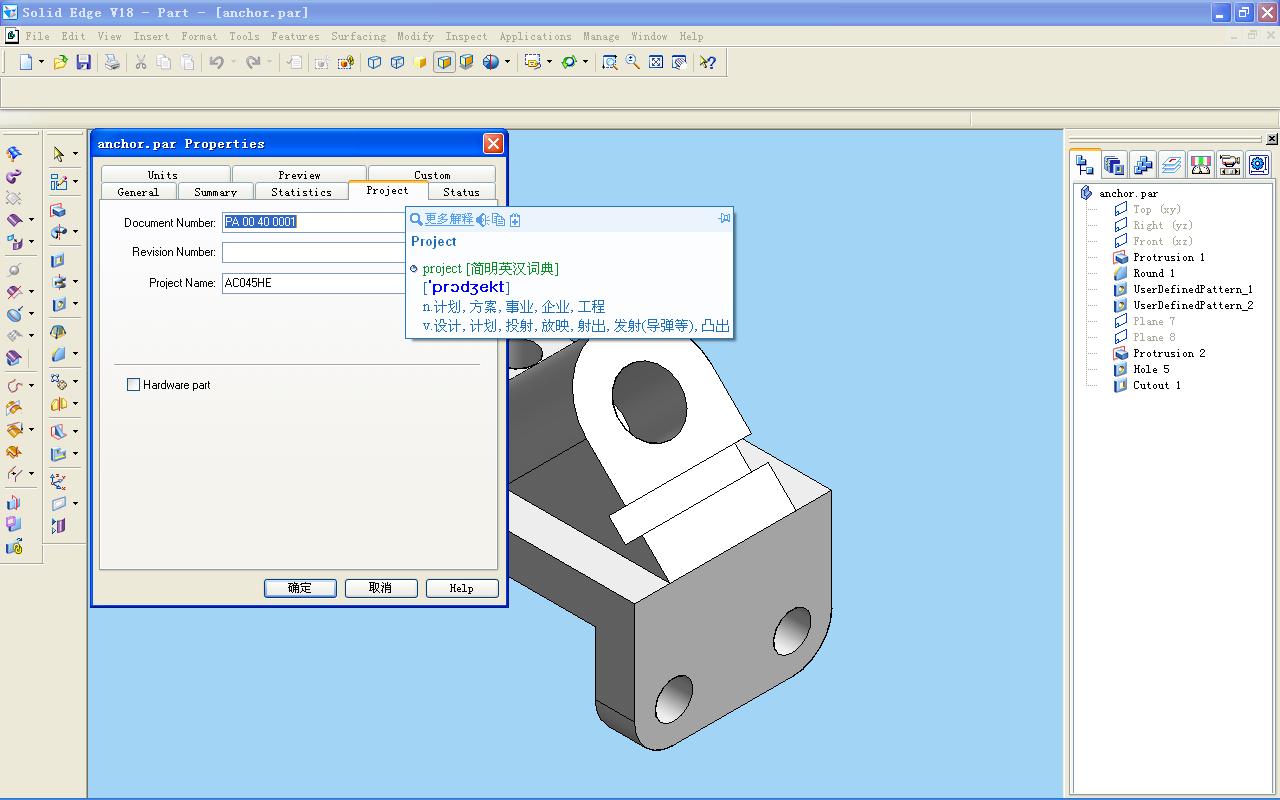Screen dimensions: 1280x800
Task: Click the shaded with visible edges view icon
Action: point(444,62)
